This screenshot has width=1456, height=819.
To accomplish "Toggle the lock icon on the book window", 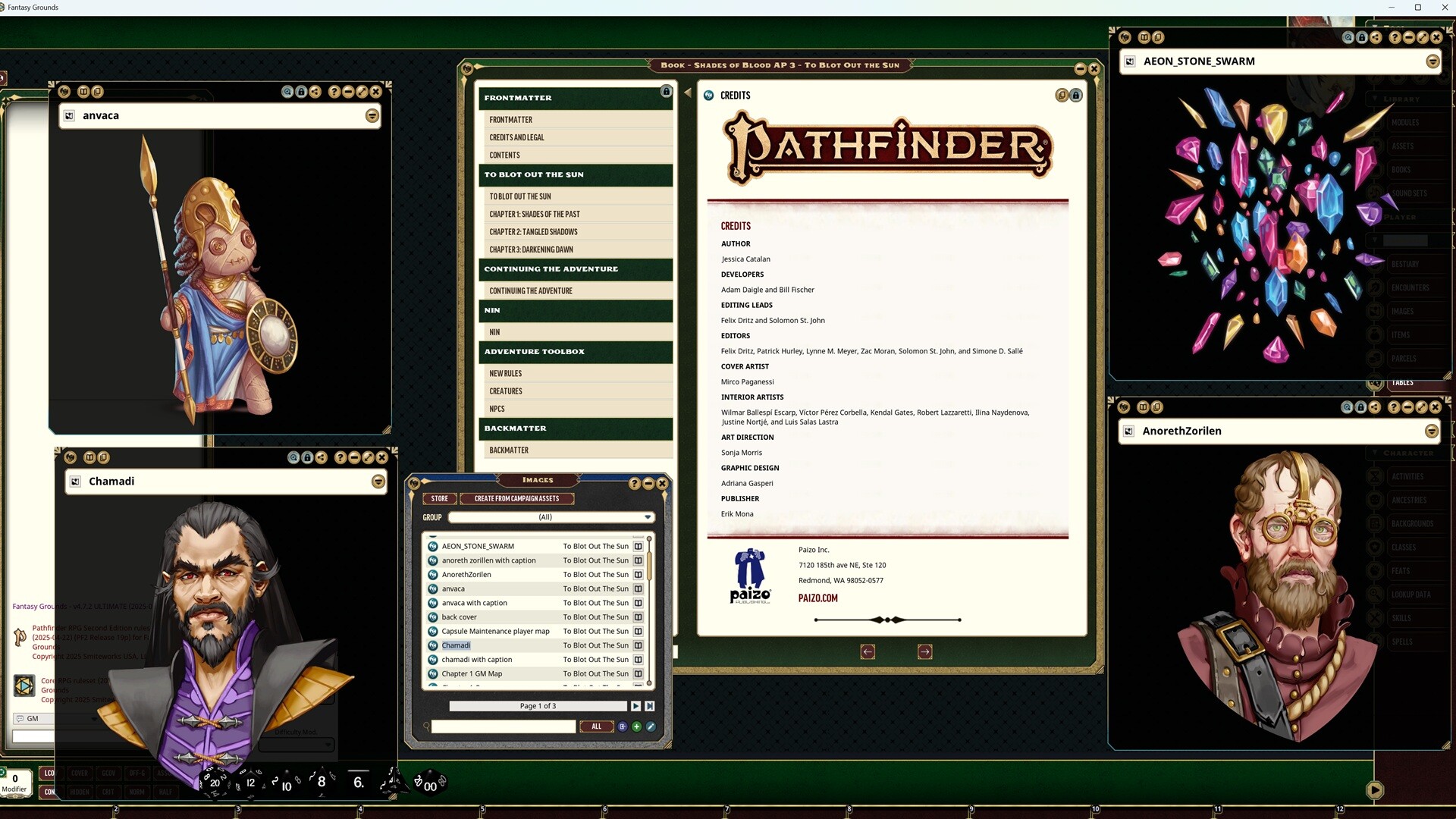I will click(666, 91).
